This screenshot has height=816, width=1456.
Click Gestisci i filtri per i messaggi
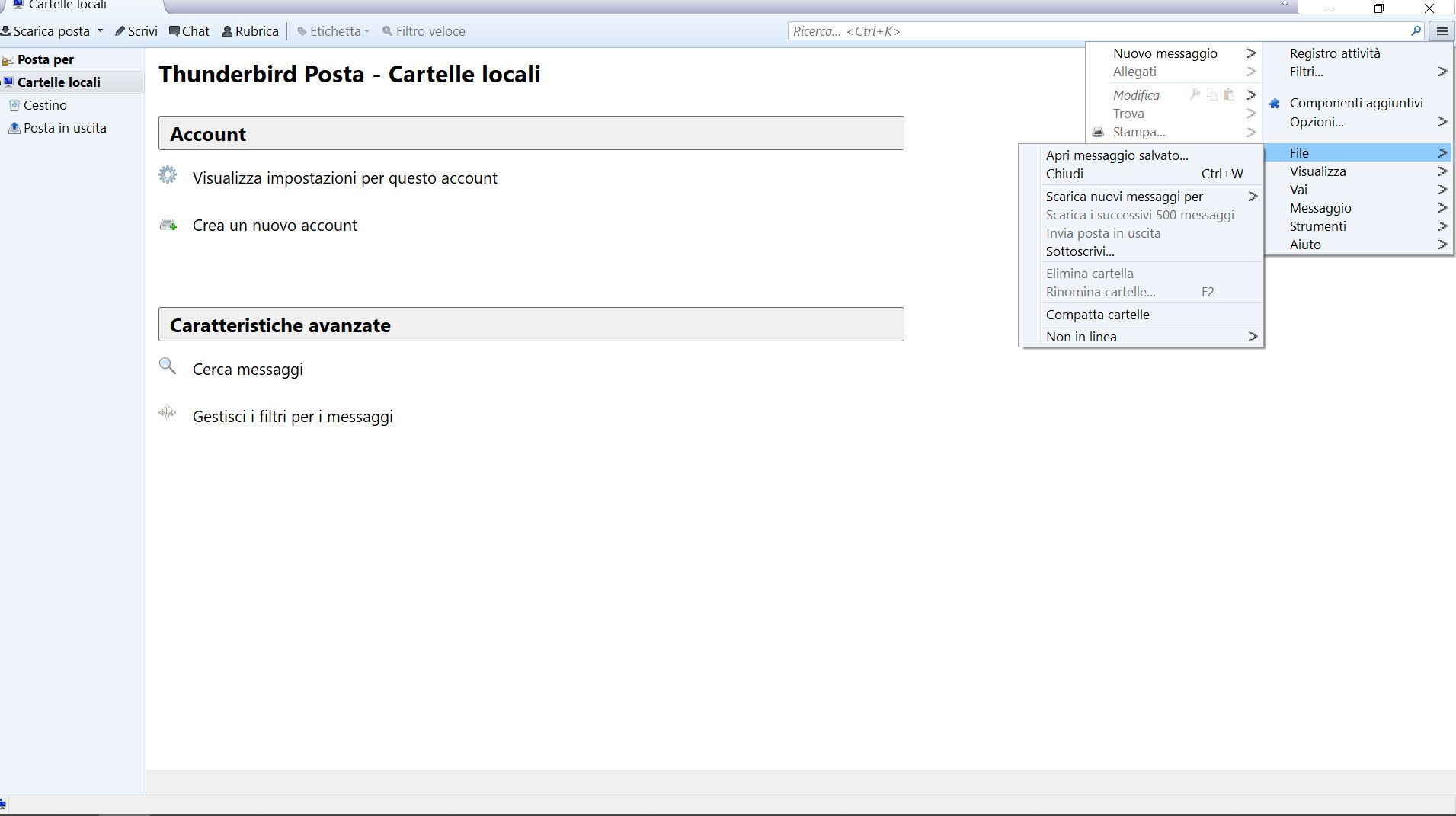point(293,417)
